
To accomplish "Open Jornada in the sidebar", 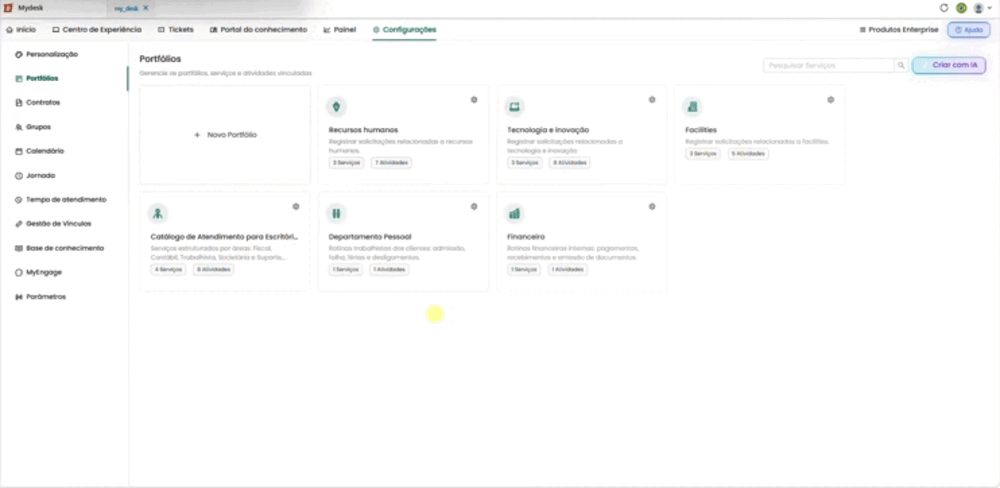I will click(x=35, y=175).
